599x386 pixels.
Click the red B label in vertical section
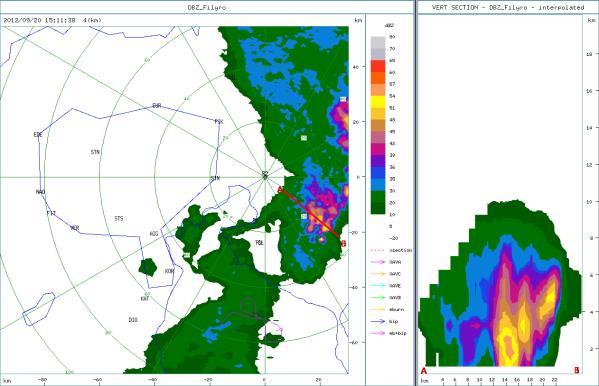[x=576, y=370]
